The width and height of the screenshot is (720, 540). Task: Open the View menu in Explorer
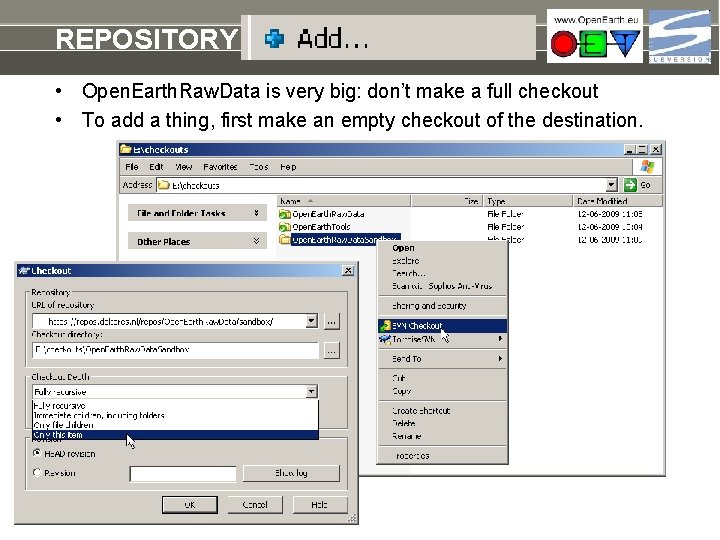click(x=184, y=167)
